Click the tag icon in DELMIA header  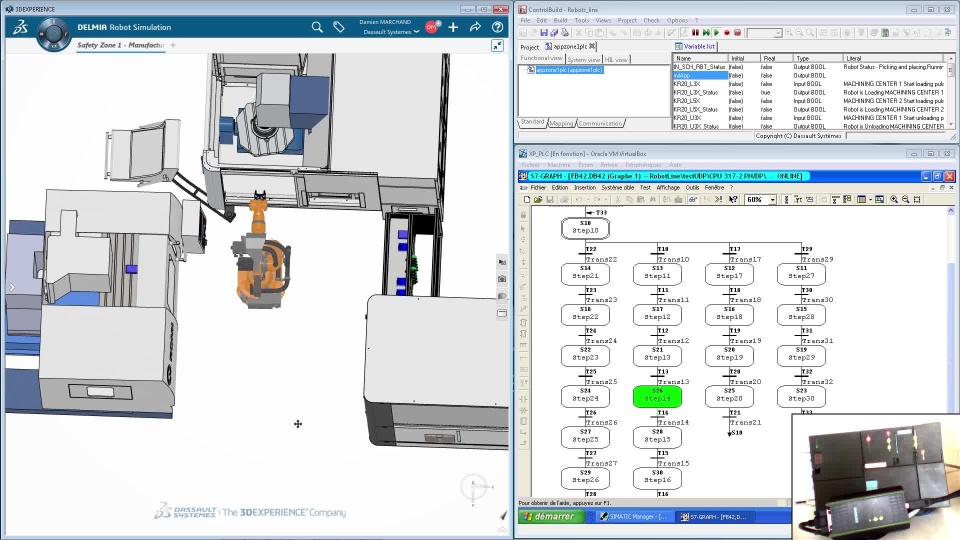click(x=339, y=27)
